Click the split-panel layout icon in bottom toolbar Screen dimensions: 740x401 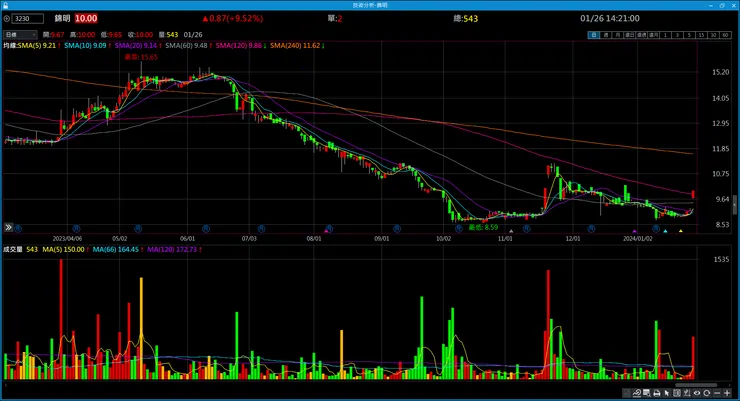677,393
